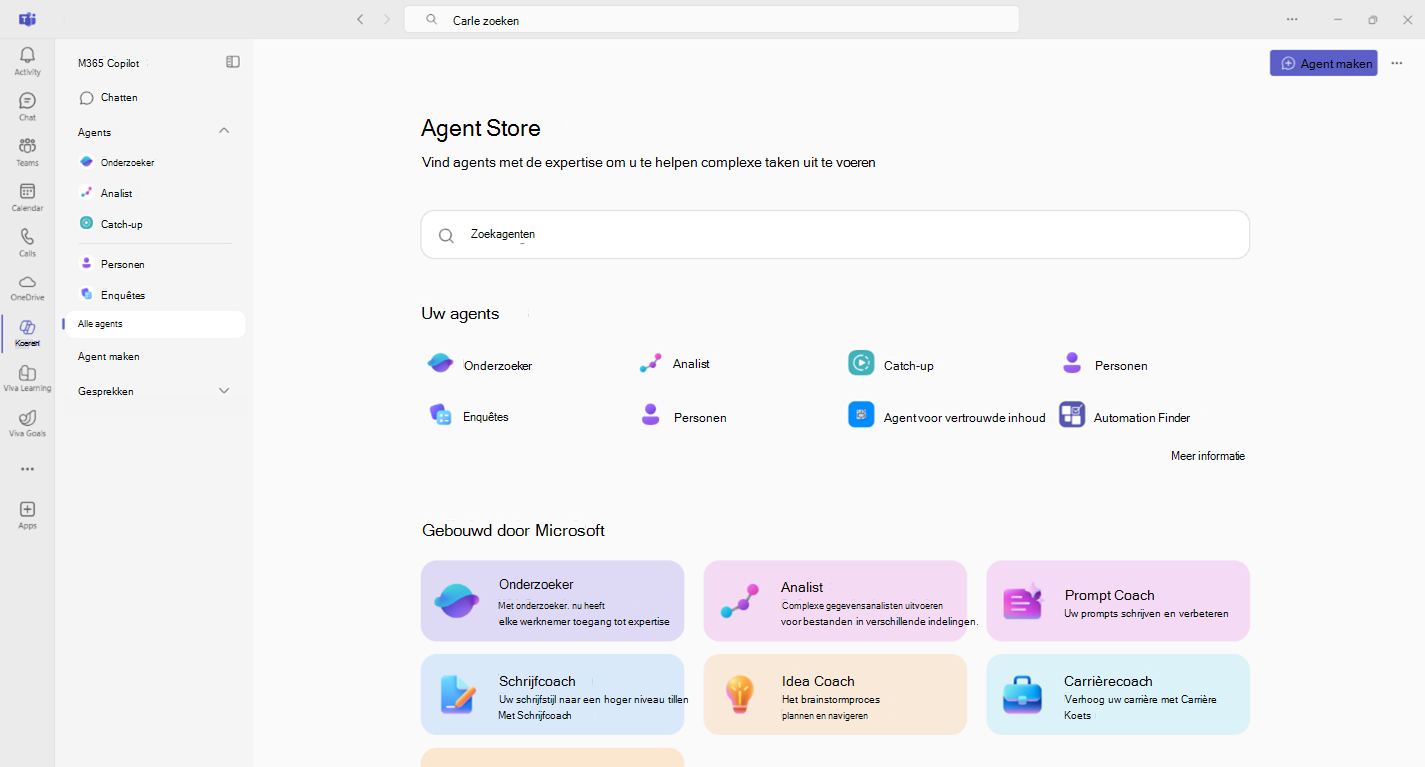Open Enquêtes under Uw agents
Viewport: 1425px width, 767px height.
(x=469, y=416)
